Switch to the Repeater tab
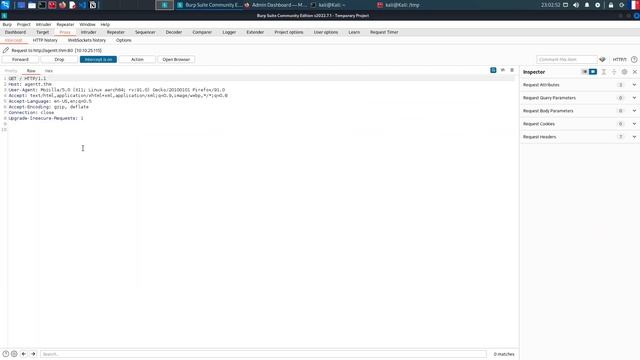 point(116,32)
